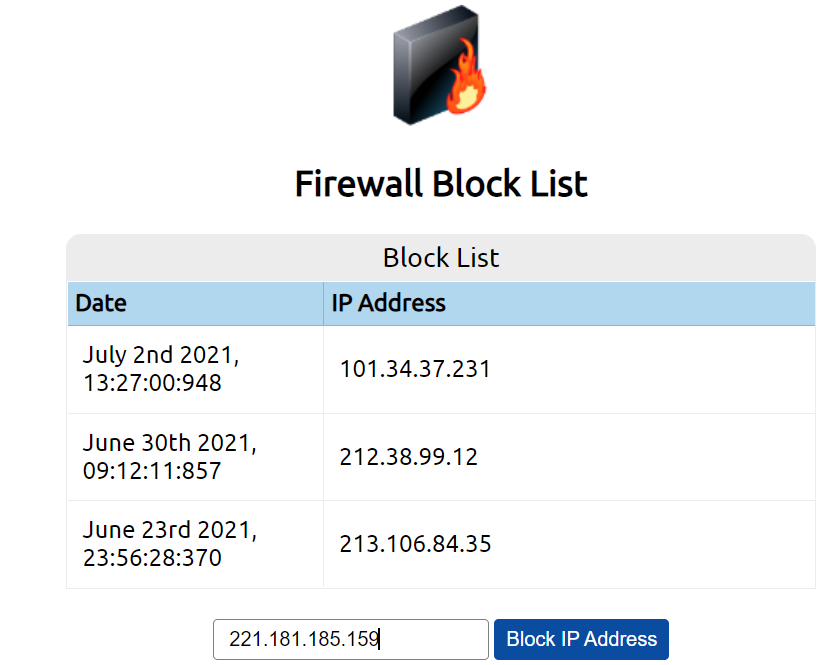Click empty area right of 101.34.37.231
This screenshot has height=665, width=826.
pyautogui.click(x=653, y=369)
